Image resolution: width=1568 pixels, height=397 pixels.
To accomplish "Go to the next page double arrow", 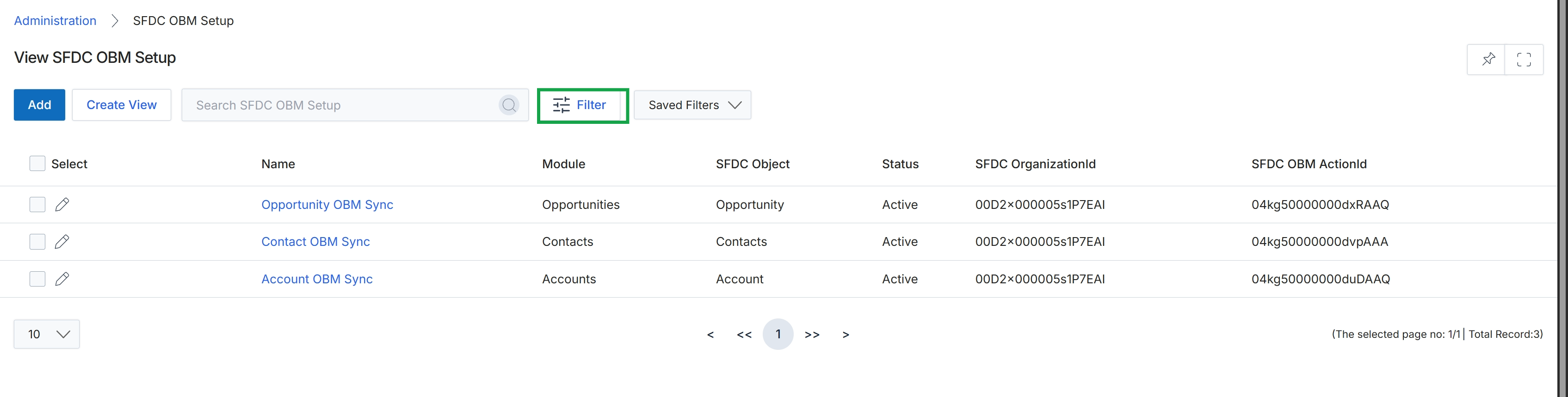I will (812, 335).
